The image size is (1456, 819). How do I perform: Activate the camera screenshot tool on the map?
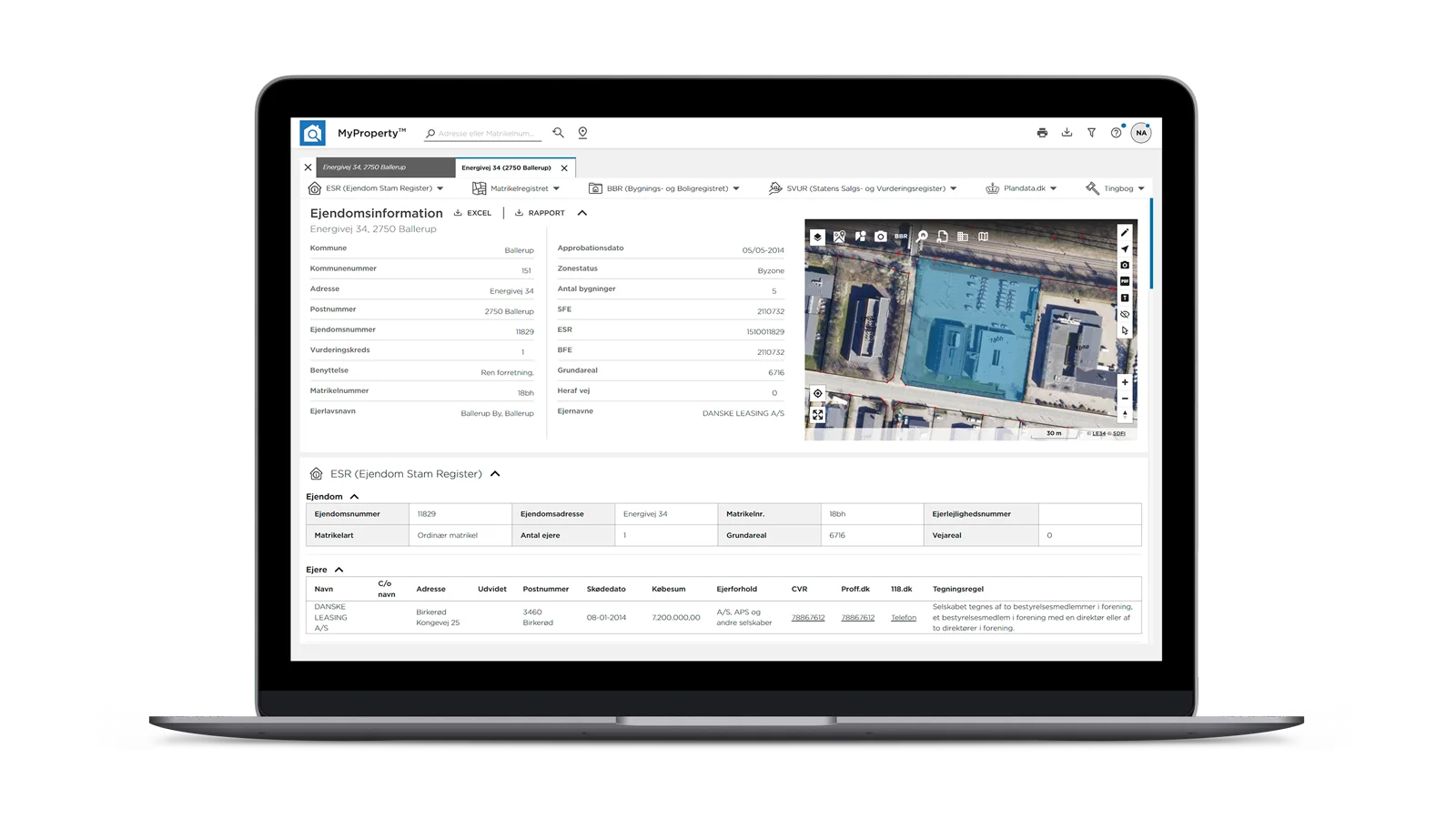1125,264
